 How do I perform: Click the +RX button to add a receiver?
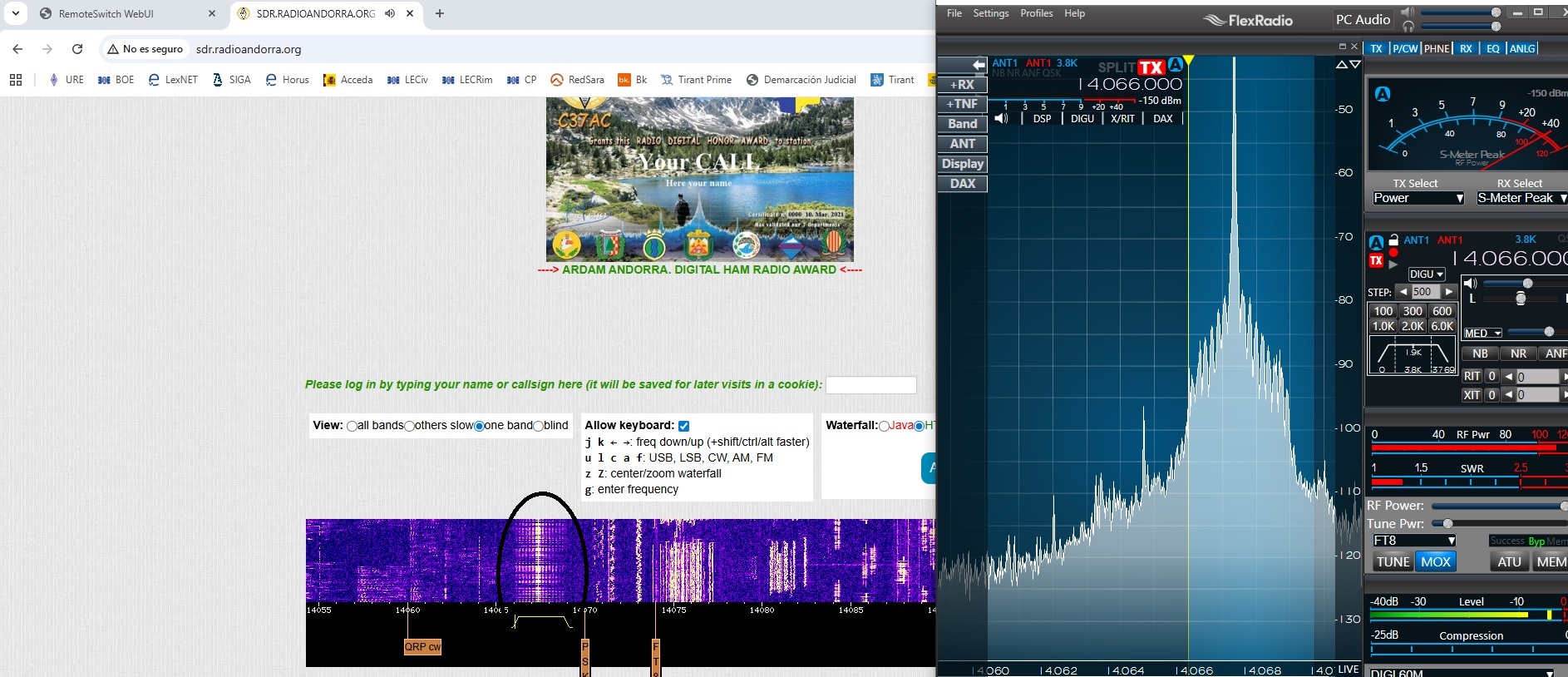click(x=962, y=85)
